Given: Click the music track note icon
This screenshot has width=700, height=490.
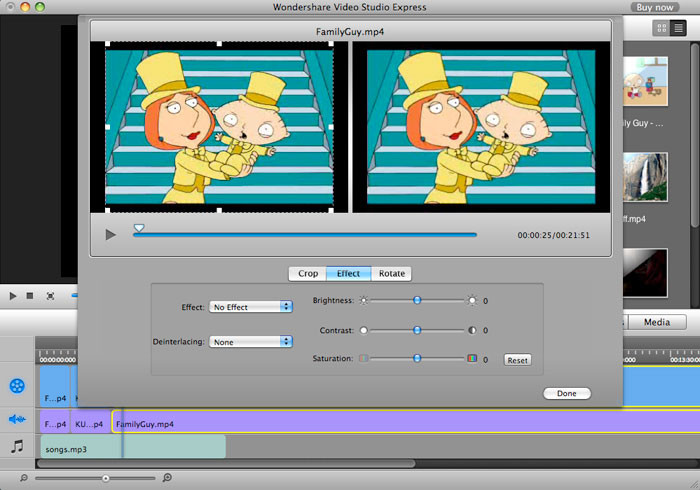Looking at the screenshot, I should point(17,446).
